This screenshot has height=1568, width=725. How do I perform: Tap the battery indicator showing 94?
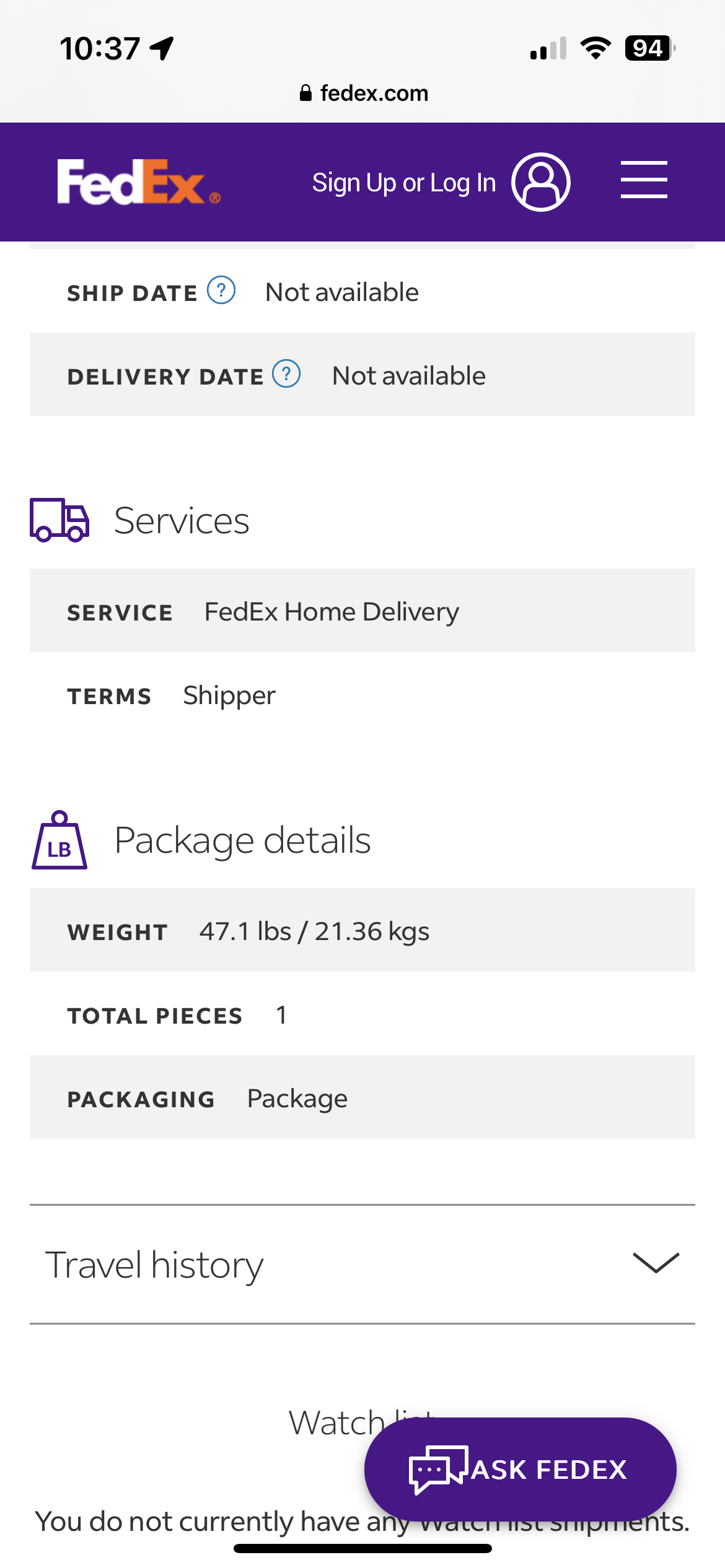(649, 48)
